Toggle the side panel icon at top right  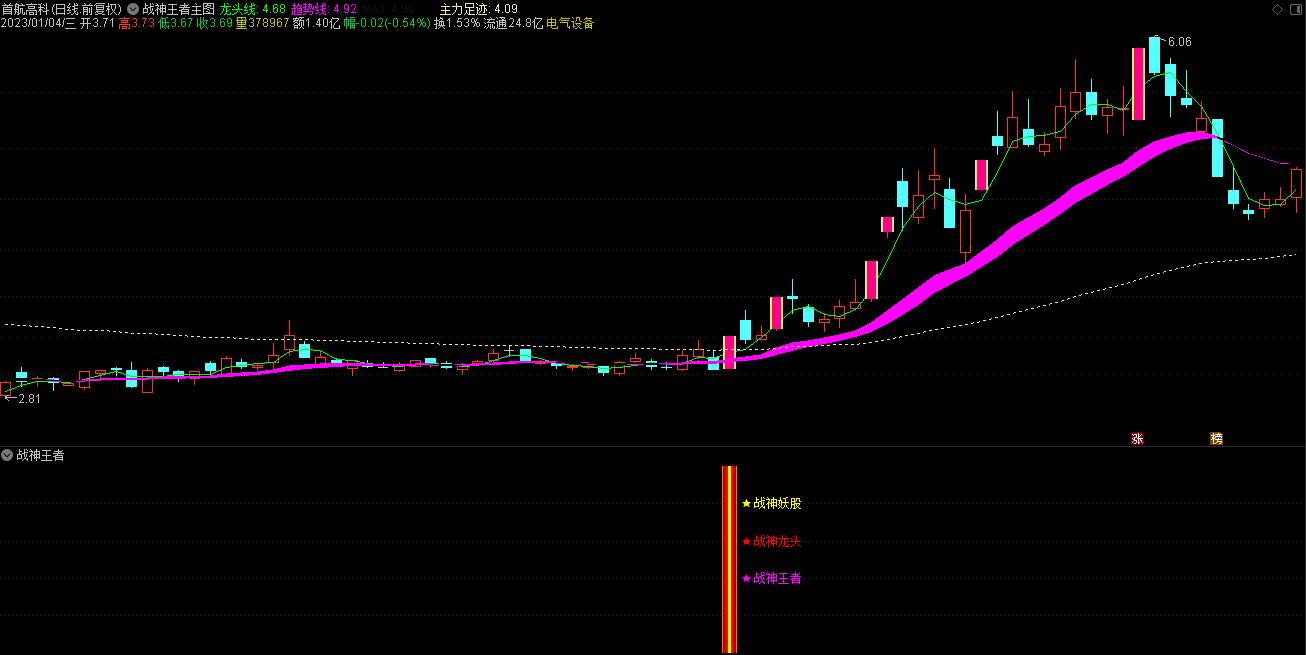pos(1295,9)
